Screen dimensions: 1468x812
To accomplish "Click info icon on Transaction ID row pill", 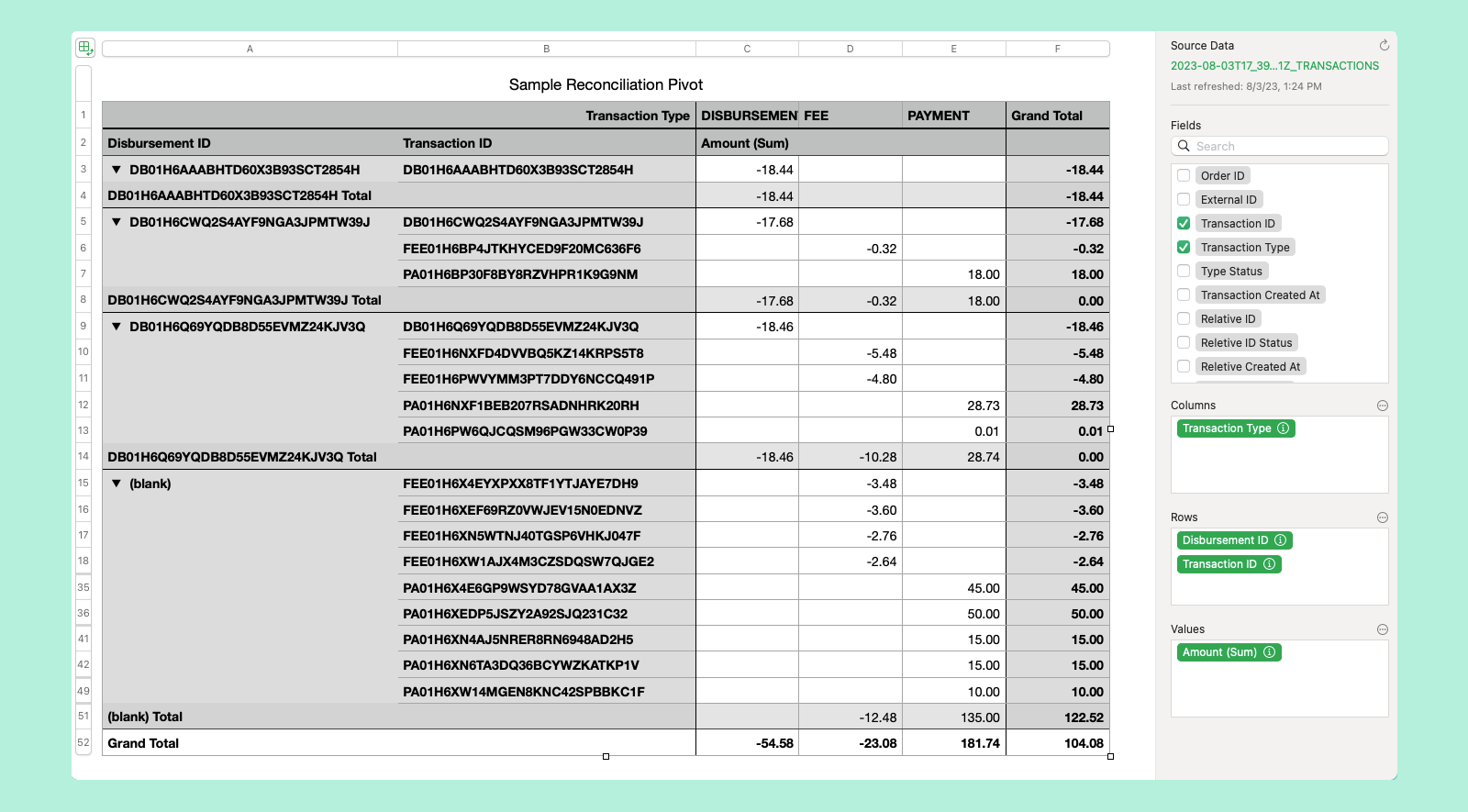I will pos(1270,564).
